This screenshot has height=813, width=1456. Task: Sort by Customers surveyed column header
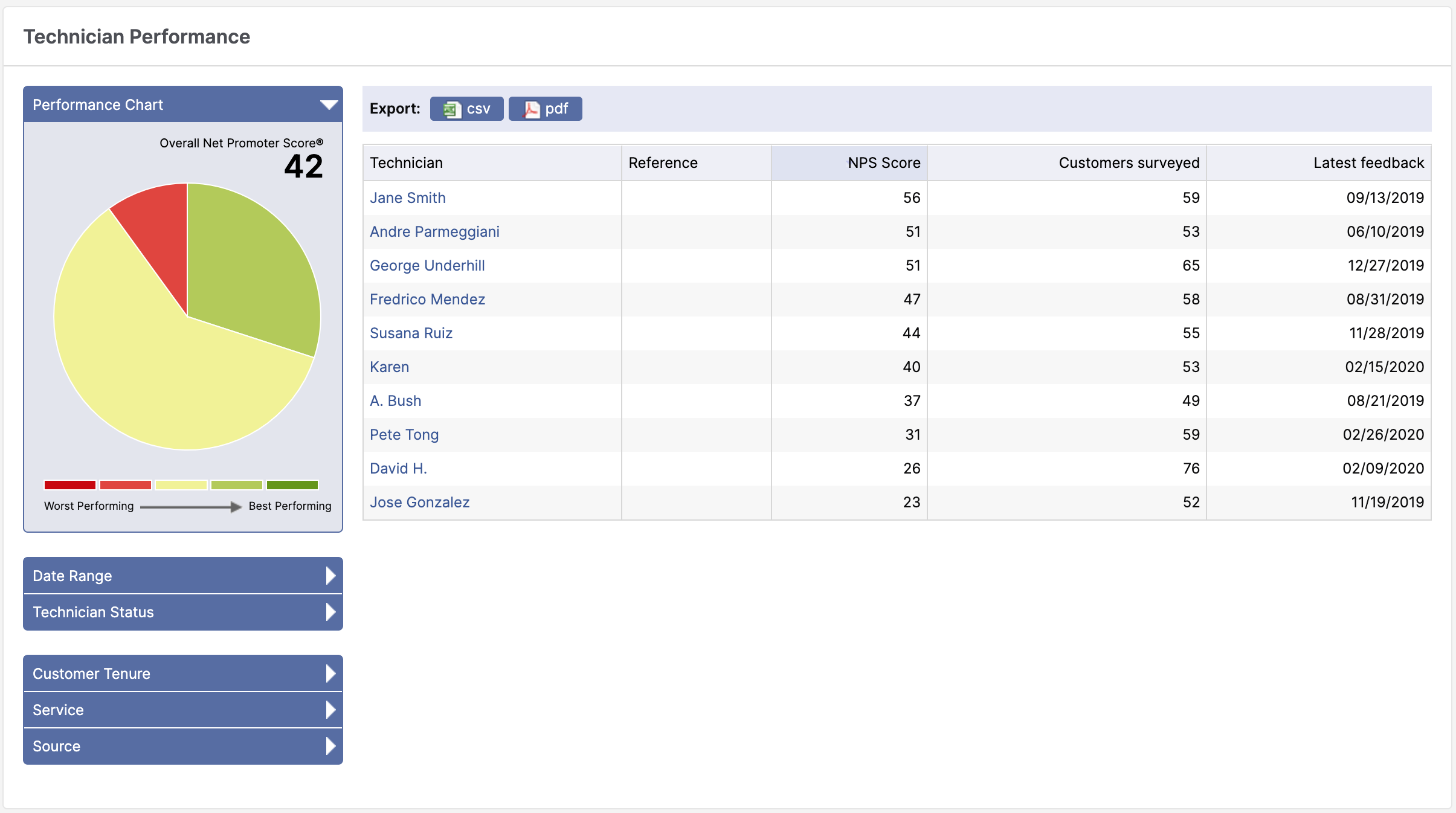[1067, 162]
